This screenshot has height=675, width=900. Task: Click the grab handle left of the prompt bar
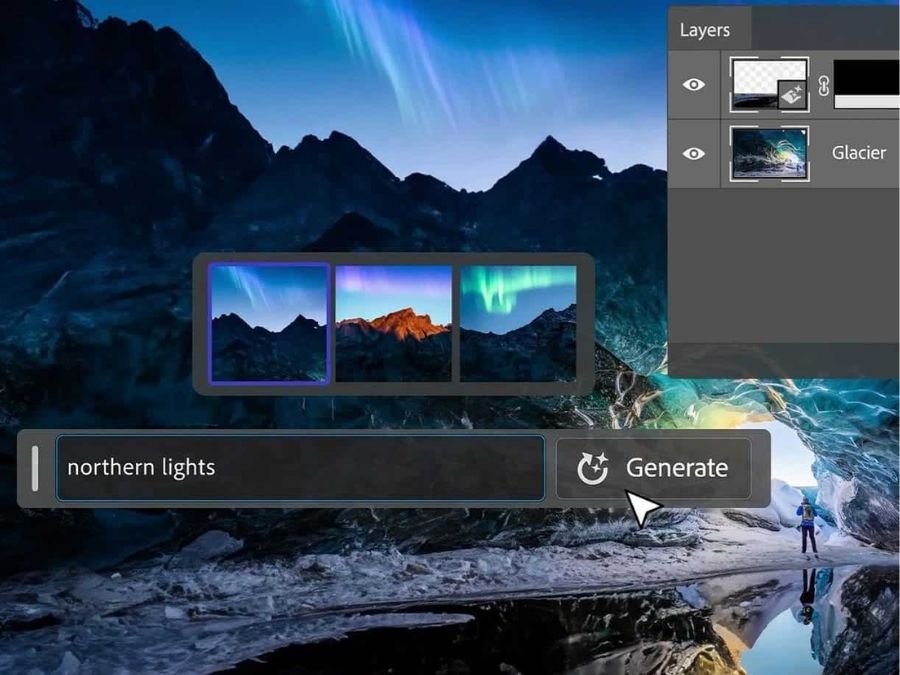pos(36,466)
